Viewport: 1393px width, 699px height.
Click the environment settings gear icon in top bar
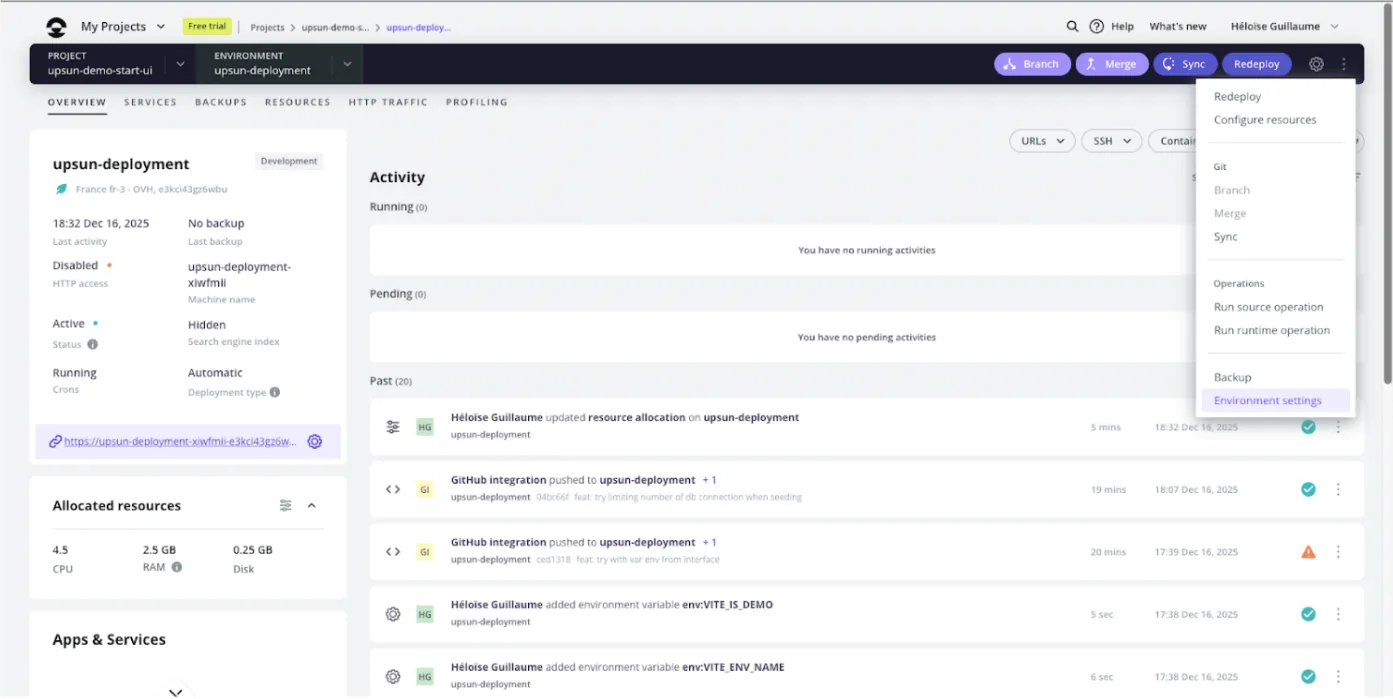[1316, 64]
